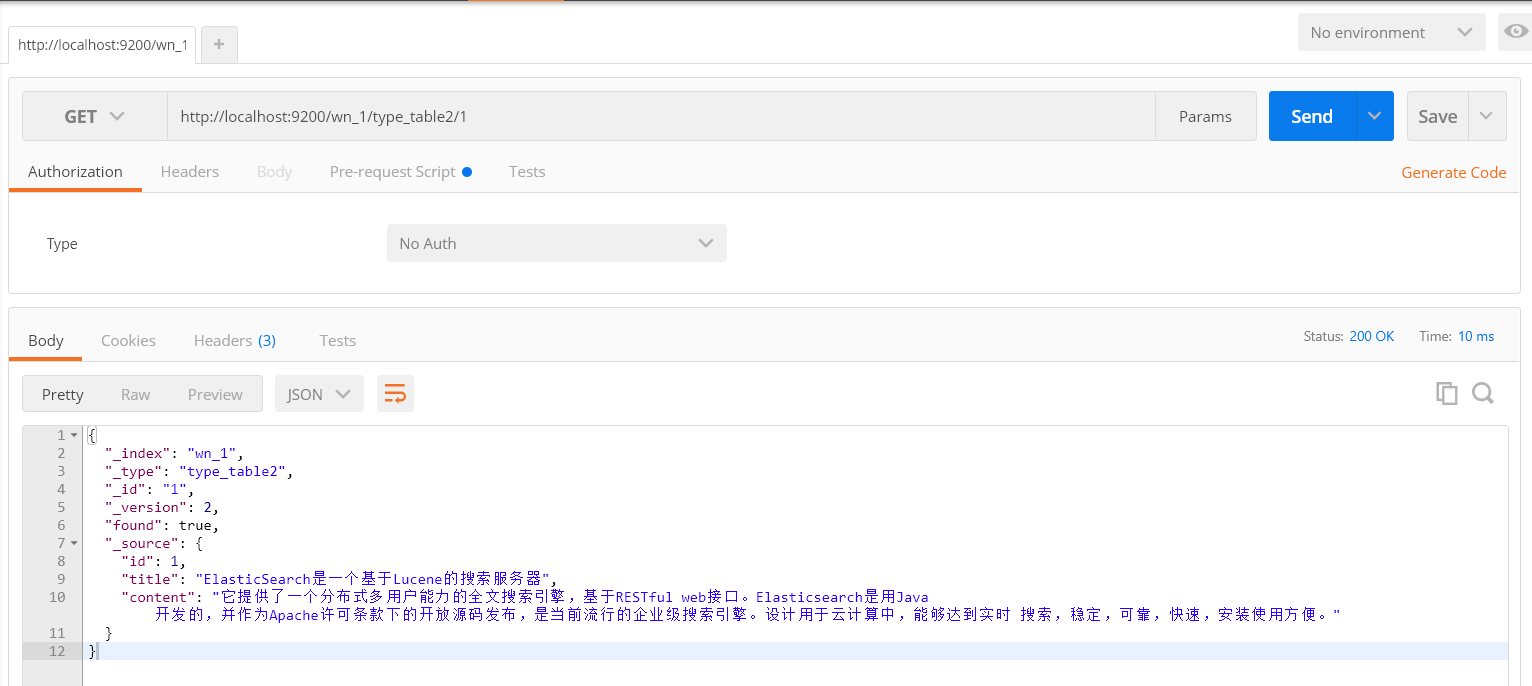
Task: Select the disabled Body request tab
Action: tap(274, 172)
